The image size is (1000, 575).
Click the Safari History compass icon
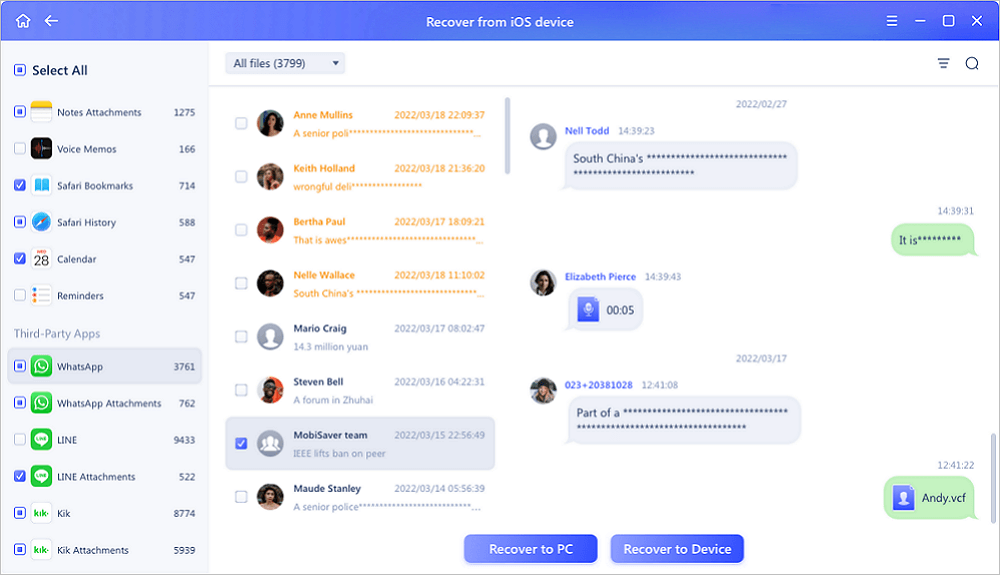point(41,222)
